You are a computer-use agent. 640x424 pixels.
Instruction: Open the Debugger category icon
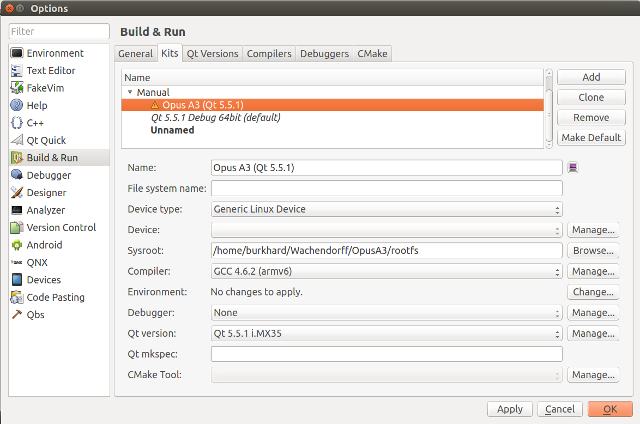[x=17, y=175]
